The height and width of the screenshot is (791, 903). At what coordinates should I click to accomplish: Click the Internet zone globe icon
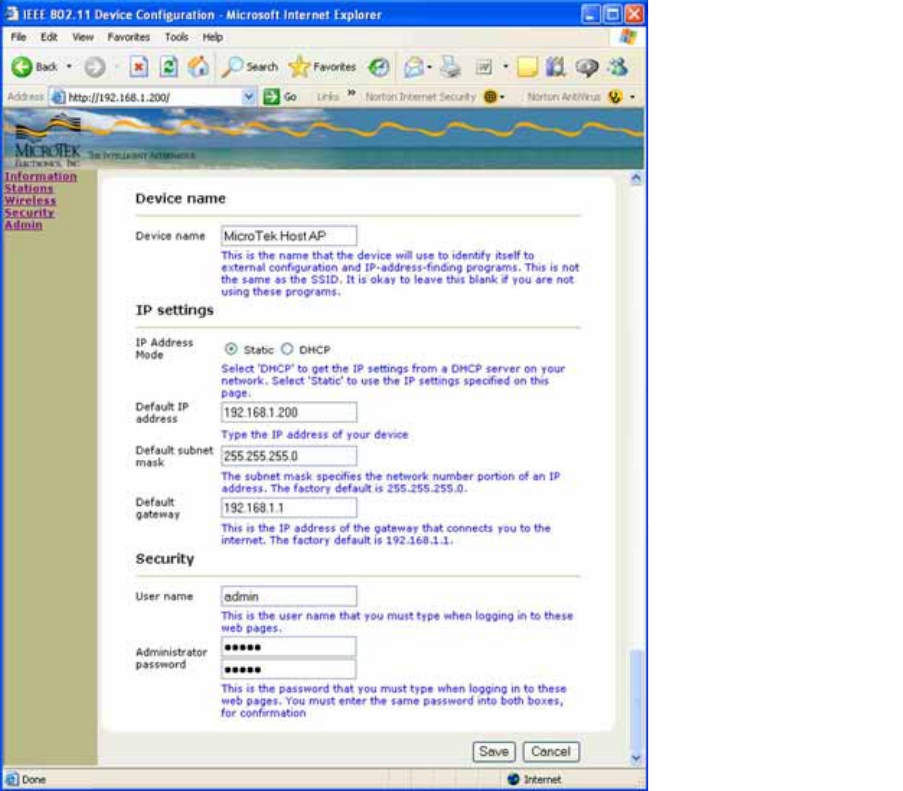pyautogui.click(x=513, y=779)
